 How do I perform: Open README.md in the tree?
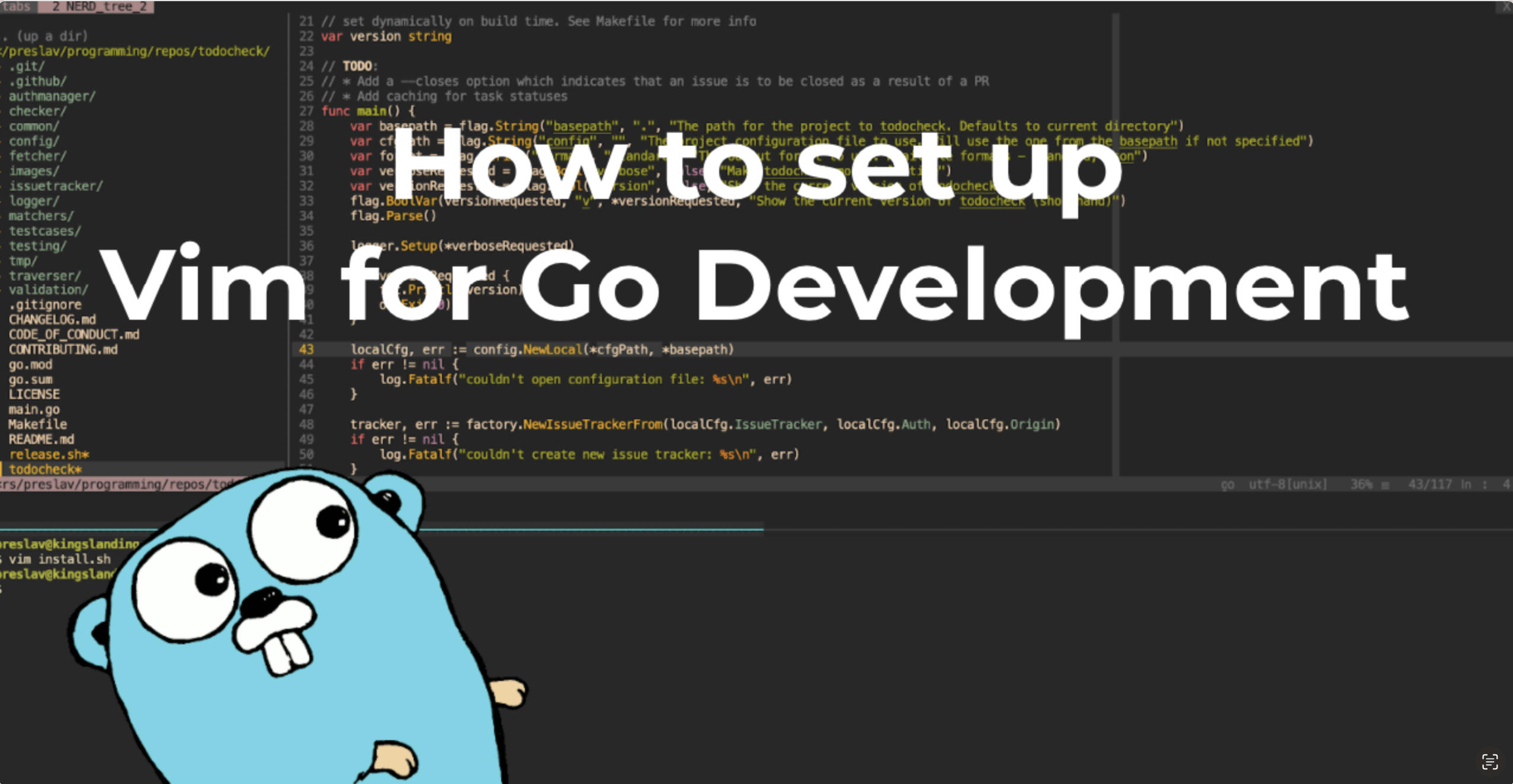pos(41,439)
